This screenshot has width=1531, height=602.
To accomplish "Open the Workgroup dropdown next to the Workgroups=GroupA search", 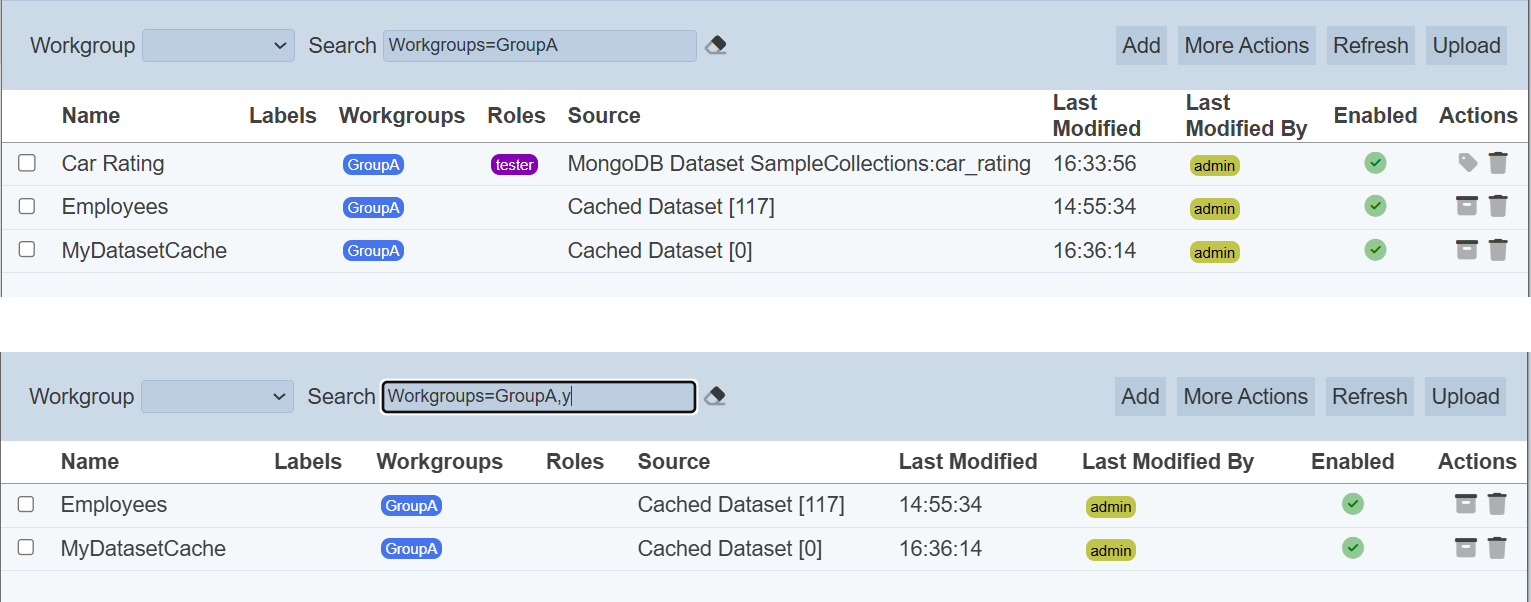I will 218,46.
